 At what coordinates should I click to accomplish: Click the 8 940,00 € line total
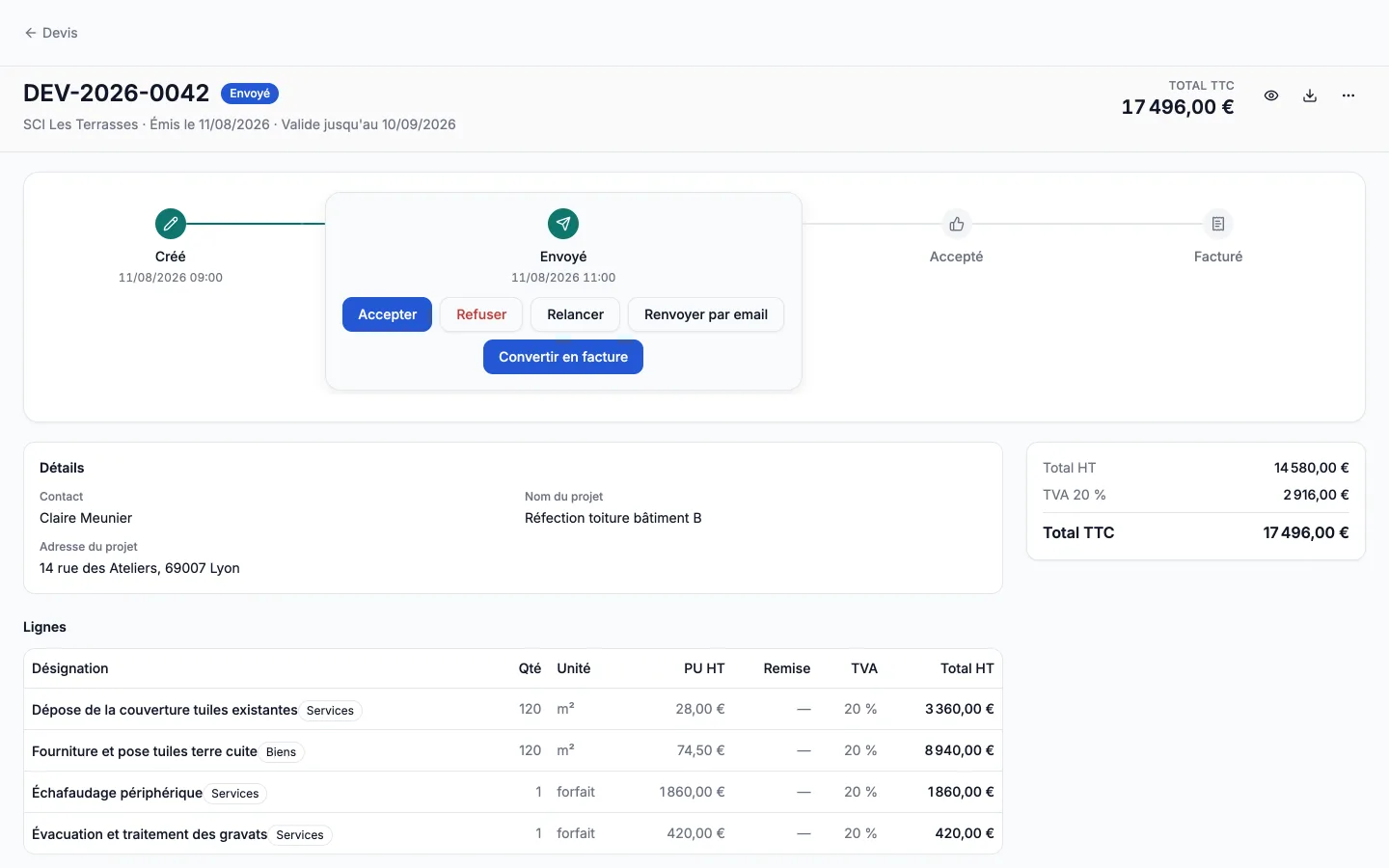tap(959, 750)
